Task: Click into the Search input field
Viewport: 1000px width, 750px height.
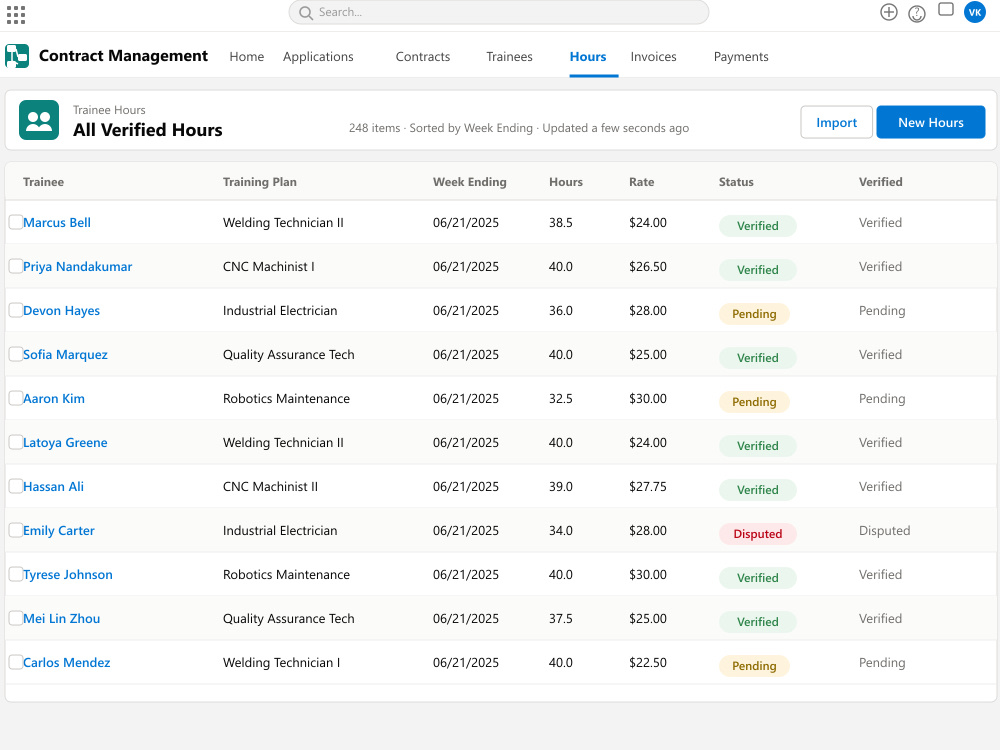Action: point(499,12)
